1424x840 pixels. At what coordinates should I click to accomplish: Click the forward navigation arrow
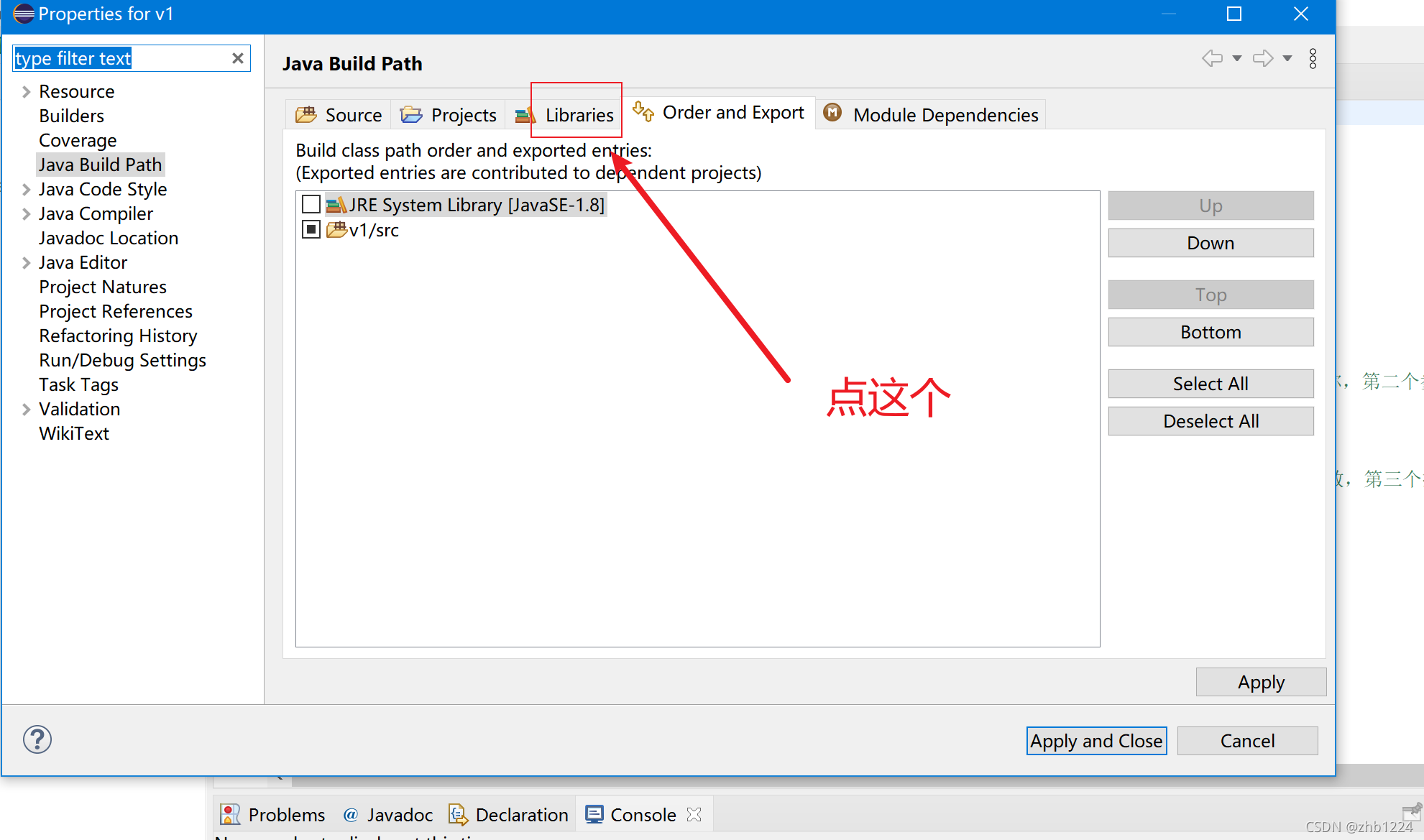tap(1262, 58)
